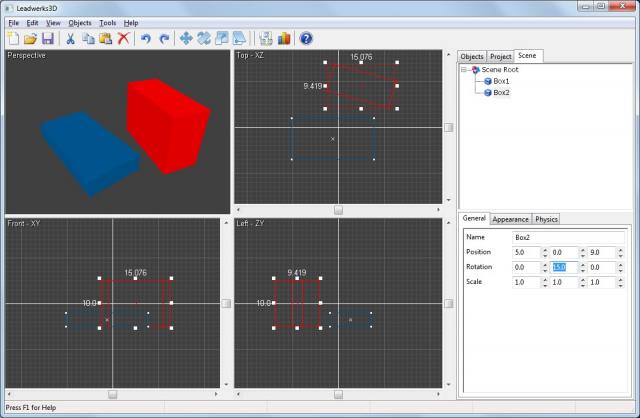The image size is (640, 418).
Task: Open a file with the folder icon
Action: pyautogui.click(x=30, y=39)
